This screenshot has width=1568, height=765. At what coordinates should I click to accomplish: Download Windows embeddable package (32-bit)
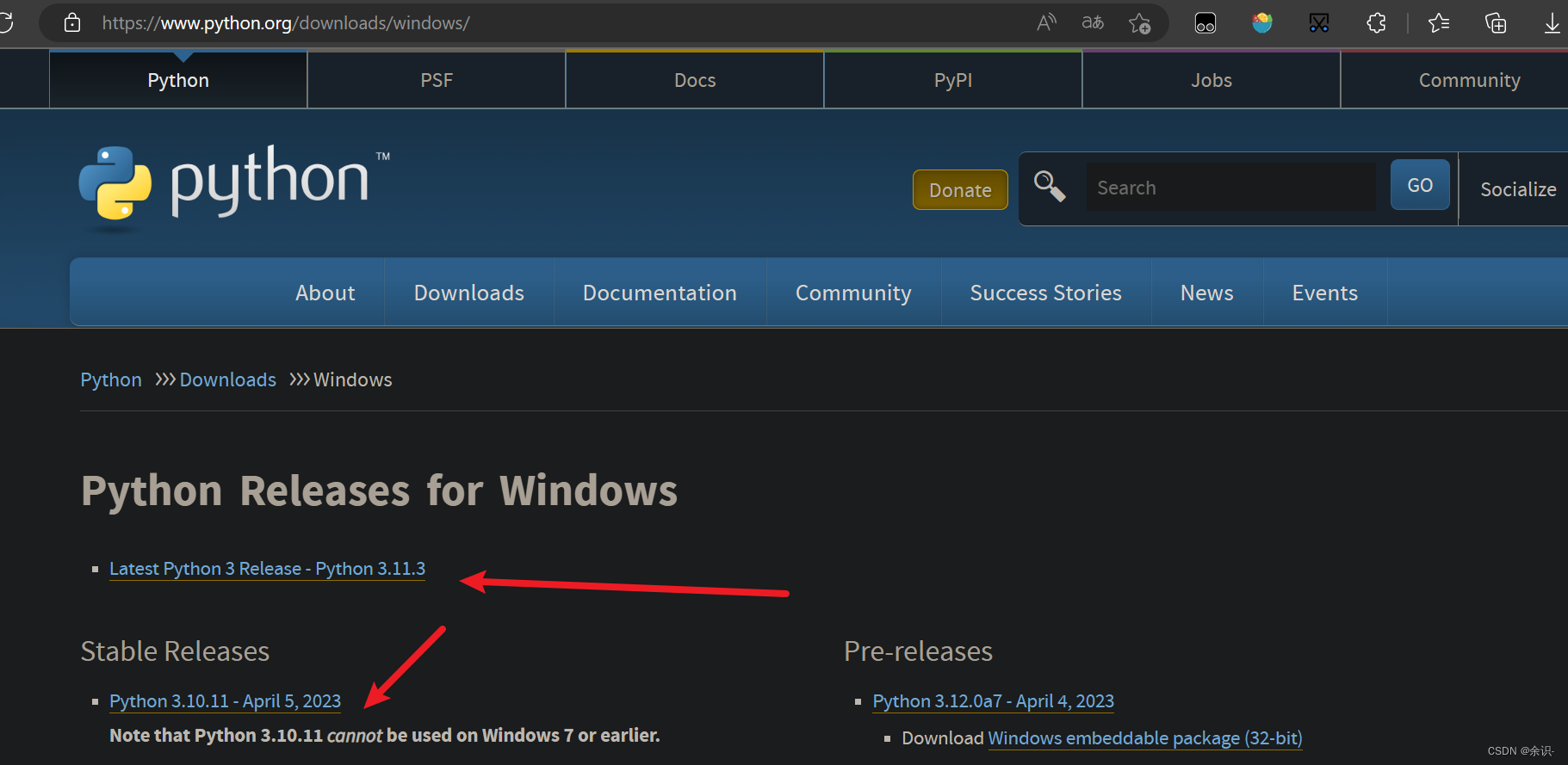[x=1145, y=738]
